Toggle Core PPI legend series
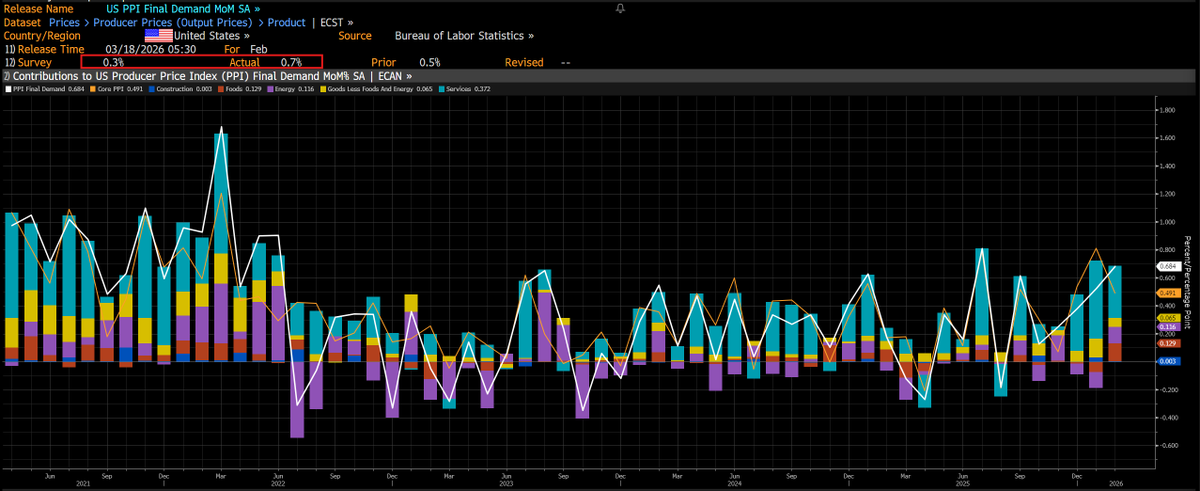The width and height of the screenshot is (1200, 491). pyautogui.click(x=119, y=90)
